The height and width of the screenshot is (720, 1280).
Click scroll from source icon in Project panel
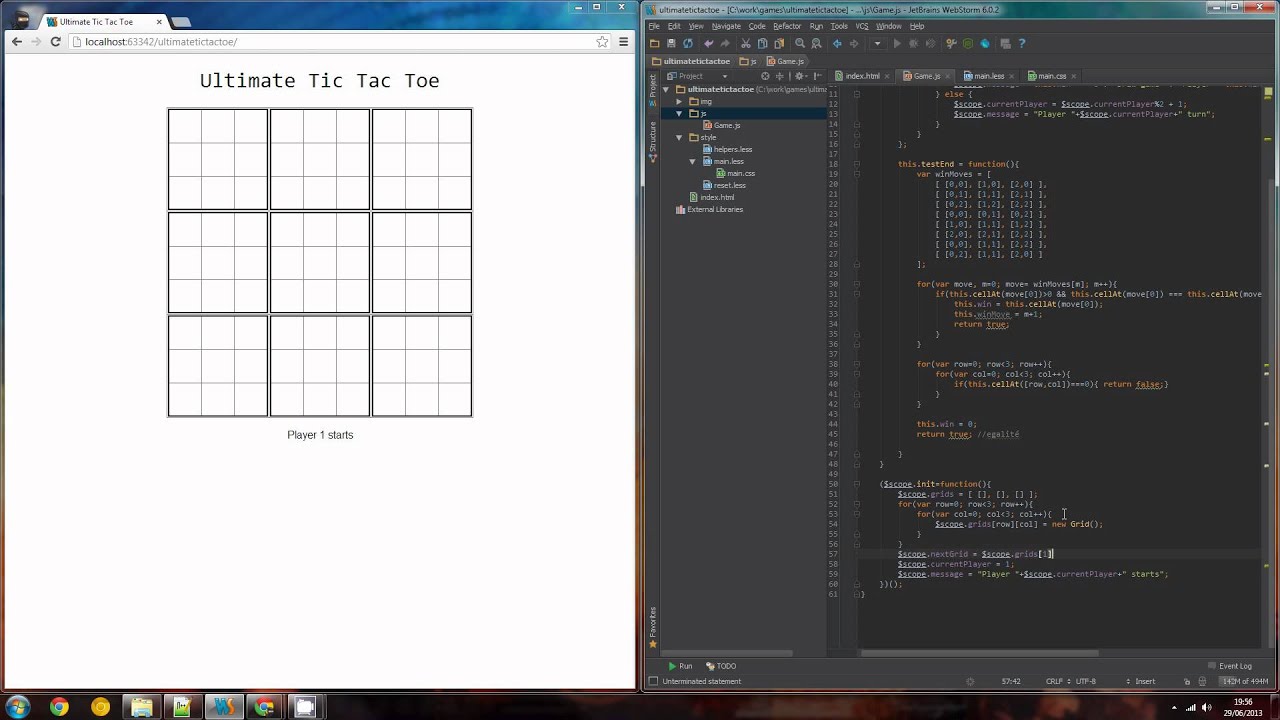(x=765, y=76)
